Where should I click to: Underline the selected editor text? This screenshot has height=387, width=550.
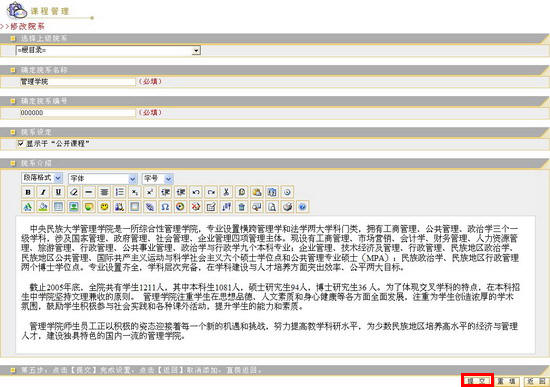coord(58,192)
